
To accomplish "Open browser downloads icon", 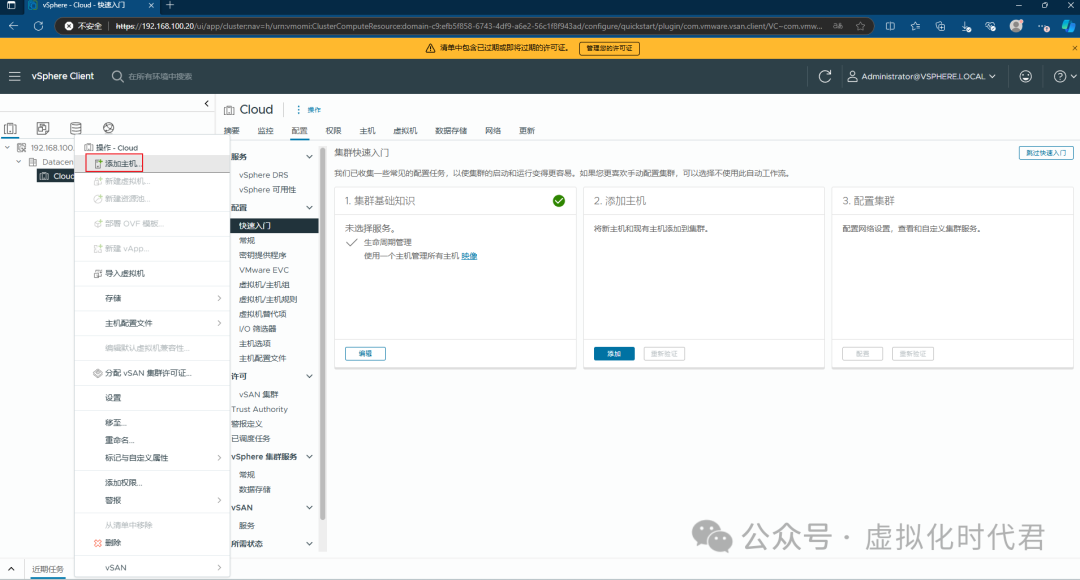I will pyautogui.click(x=966, y=26).
